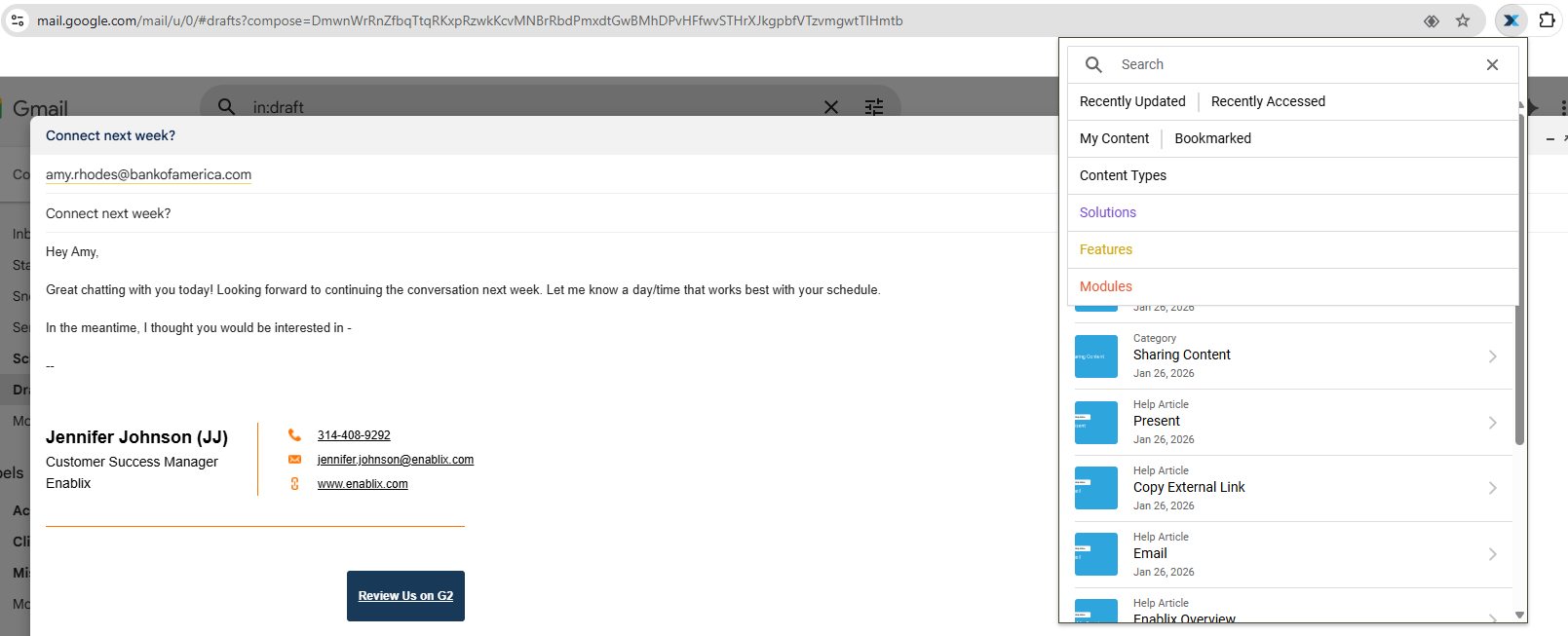Clear the Enablix search with the X

(x=1492, y=64)
